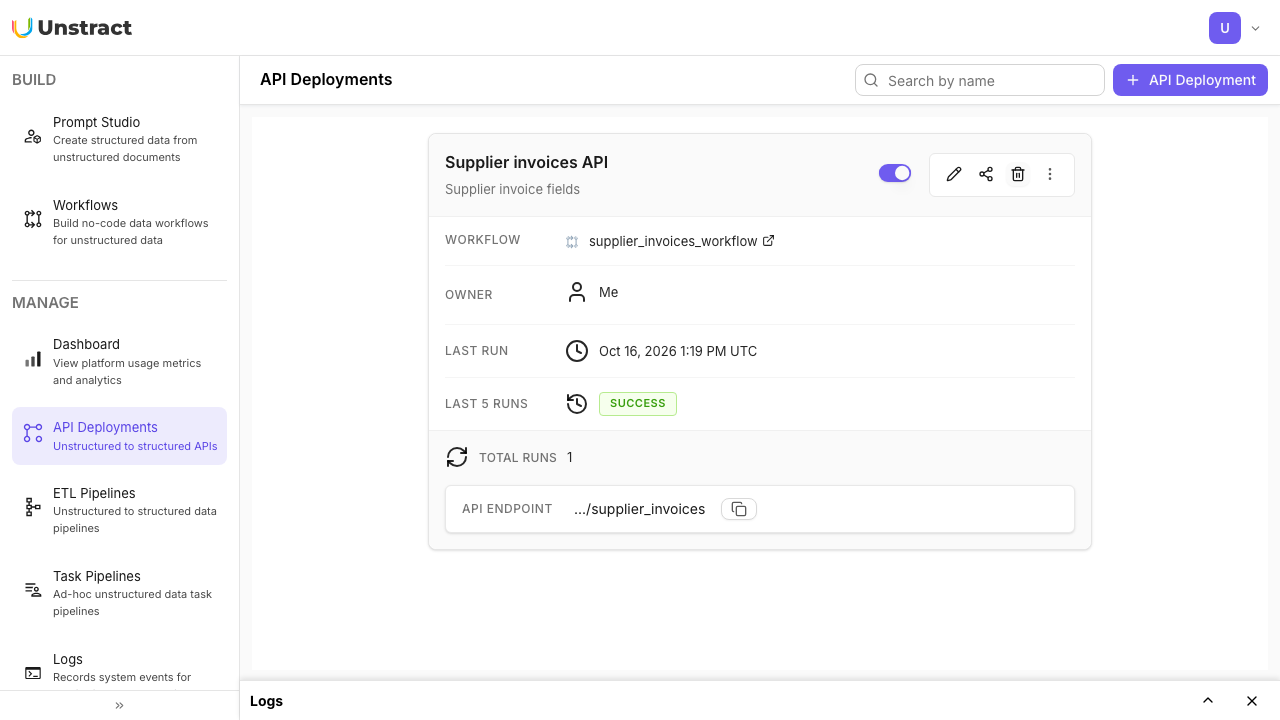Select API Deployments in the sidebar
1280x720 pixels.
tap(120, 436)
